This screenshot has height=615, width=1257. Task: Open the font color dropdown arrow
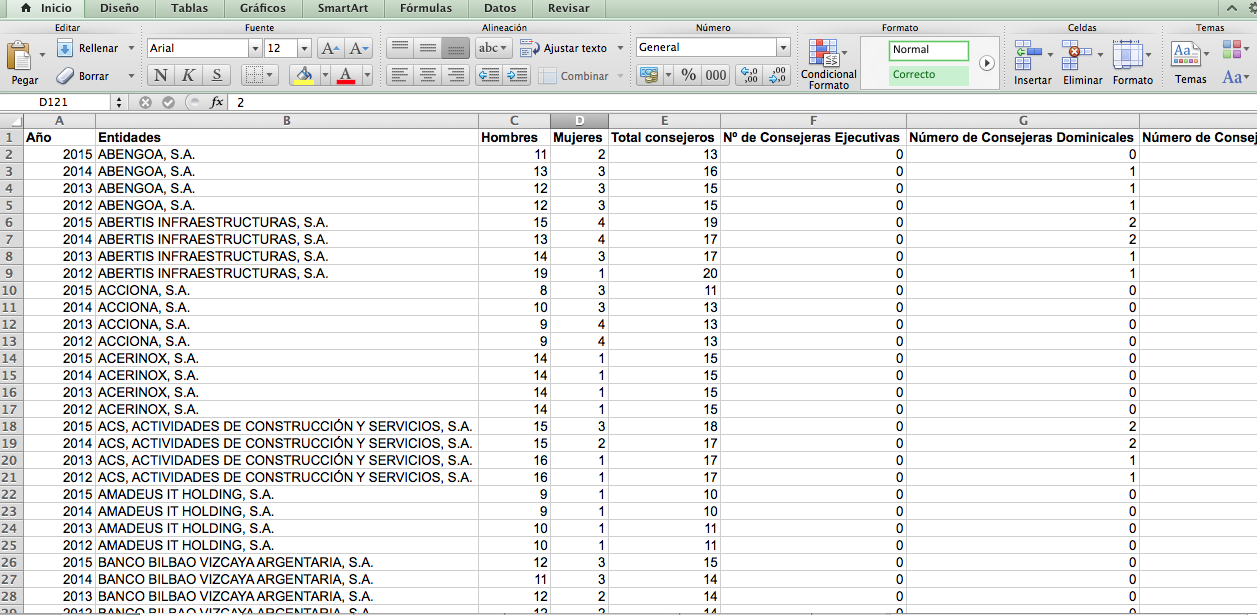(x=367, y=75)
